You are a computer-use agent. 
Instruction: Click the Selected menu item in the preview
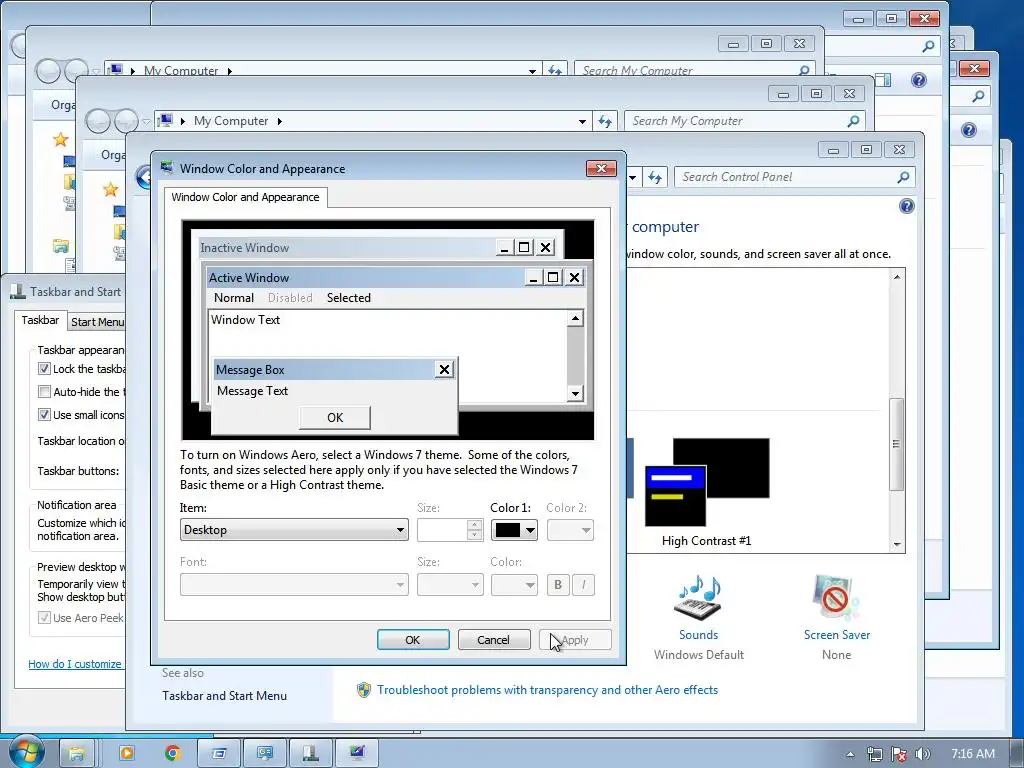(349, 298)
